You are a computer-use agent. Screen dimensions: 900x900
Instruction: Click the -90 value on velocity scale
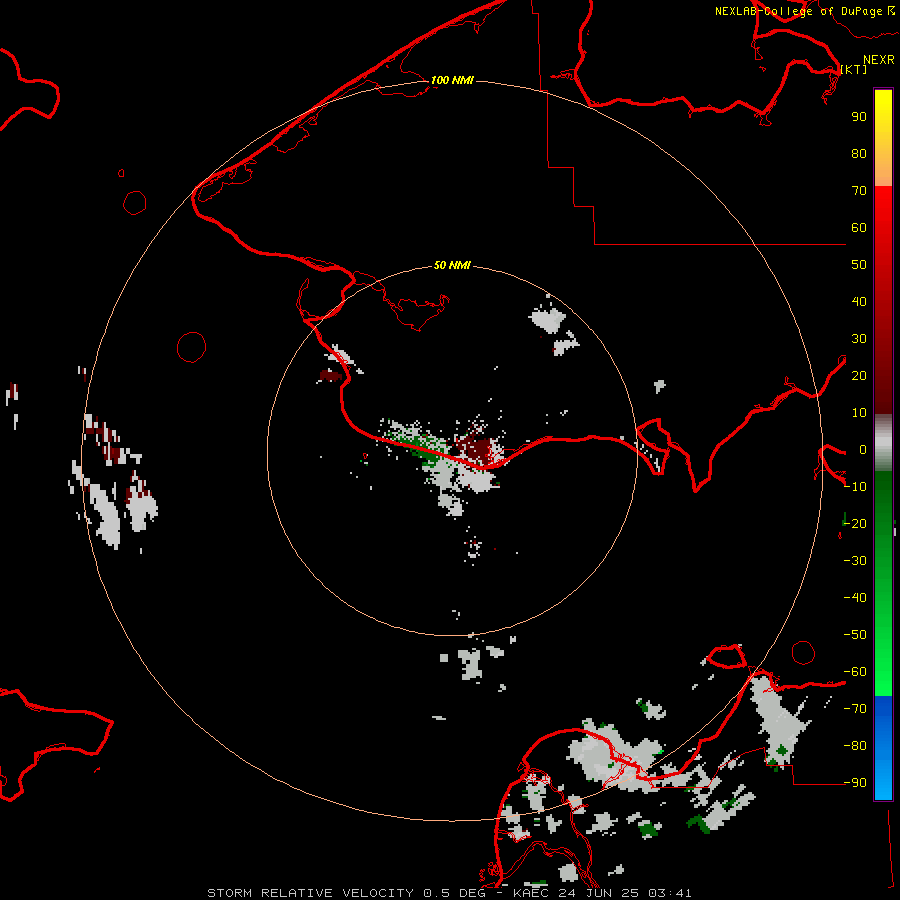coord(855,783)
